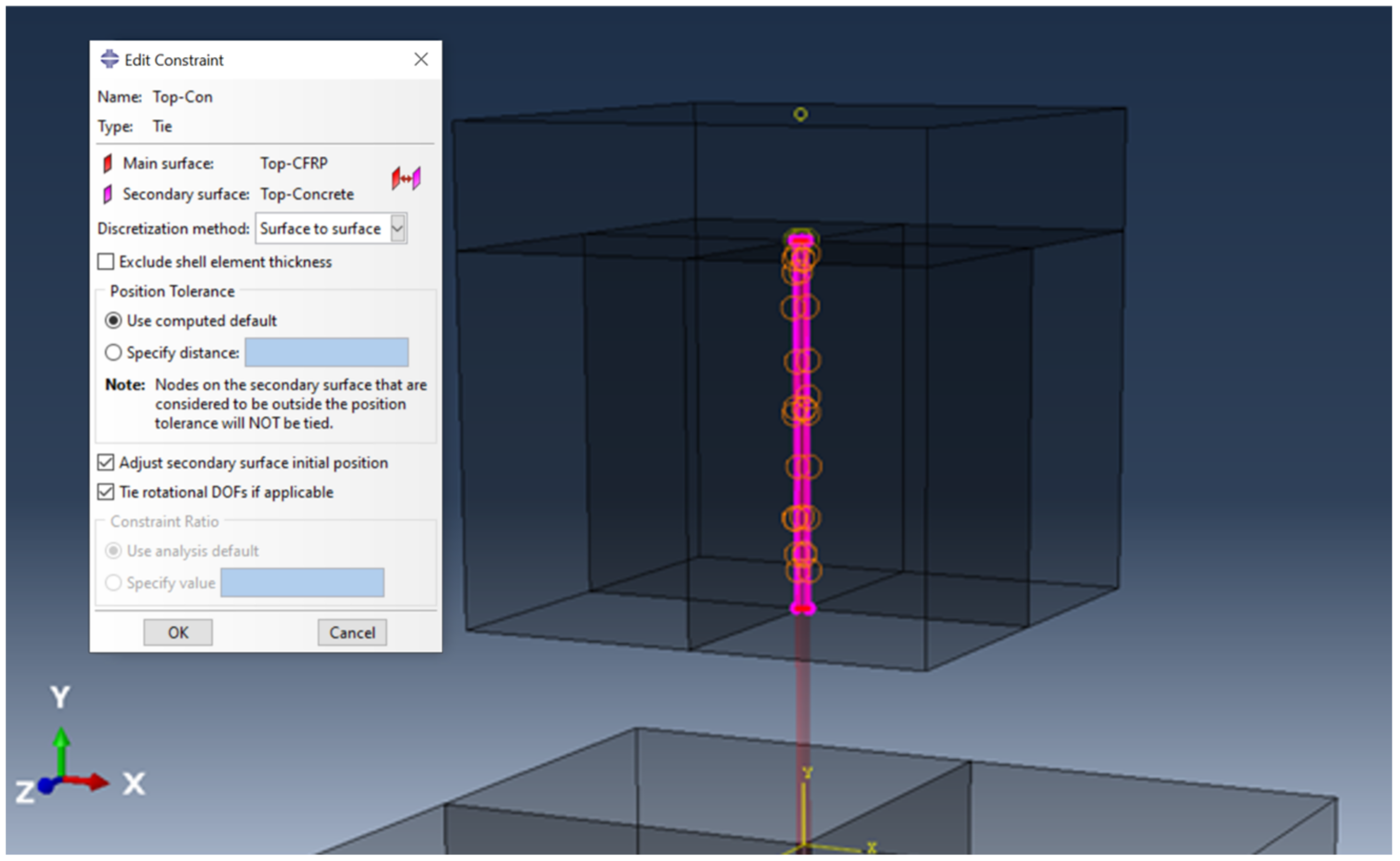The height and width of the screenshot is (861, 1400).
Task: Close the Edit Constraint dialog with X
Action: (x=421, y=59)
